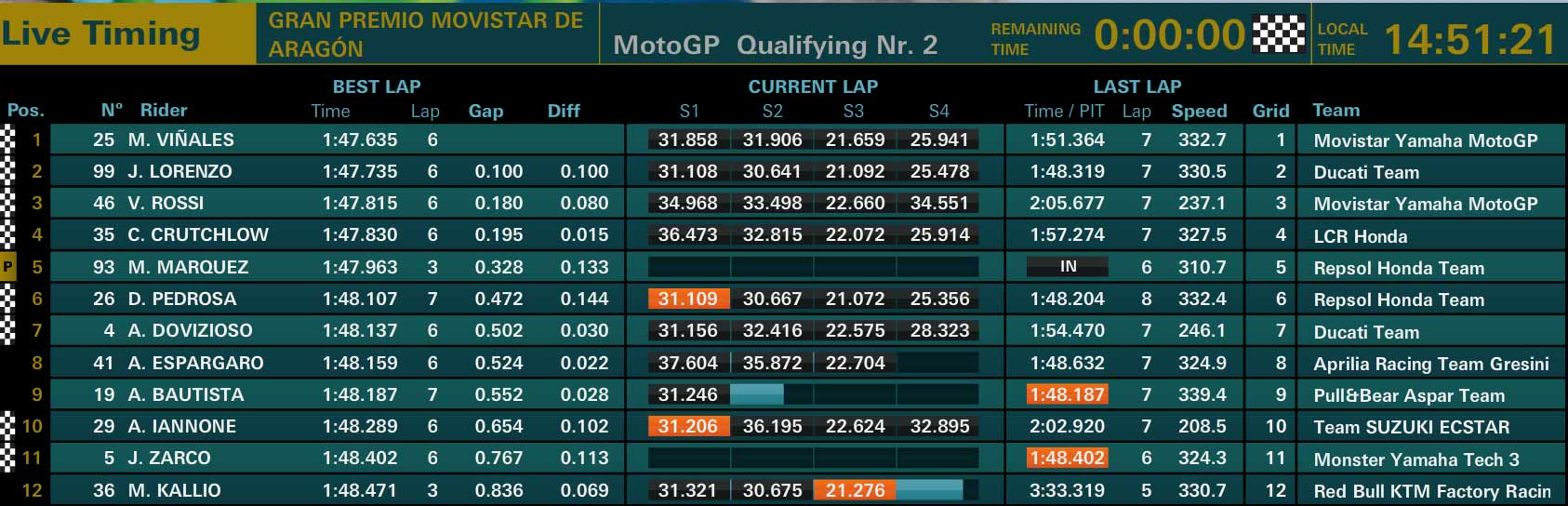Click the IN pit status for Marquez
This screenshot has width=1568, height=506.
coord(1068,267)
